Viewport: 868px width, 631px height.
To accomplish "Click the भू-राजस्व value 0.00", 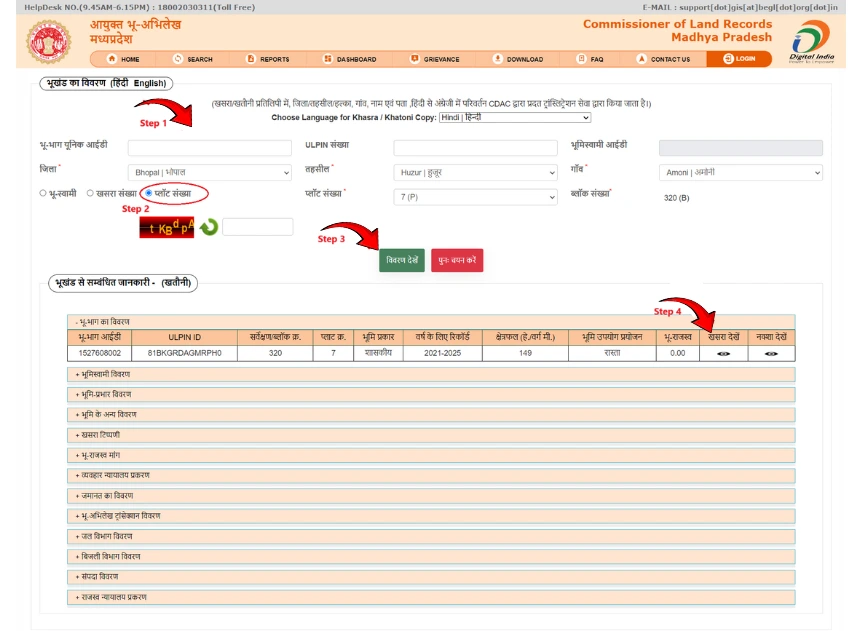I will 678,353.
